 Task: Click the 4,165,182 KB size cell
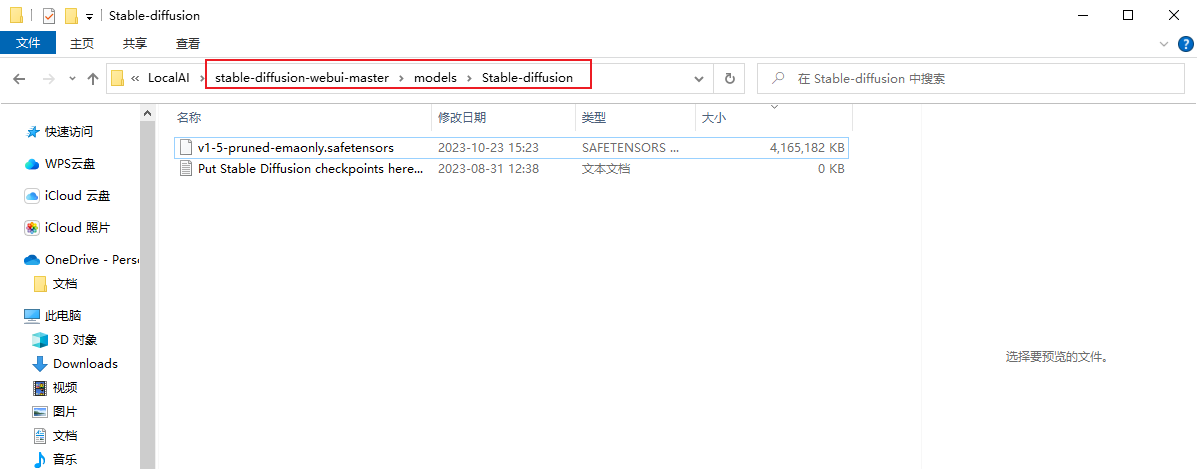click(x=808, y=147)
